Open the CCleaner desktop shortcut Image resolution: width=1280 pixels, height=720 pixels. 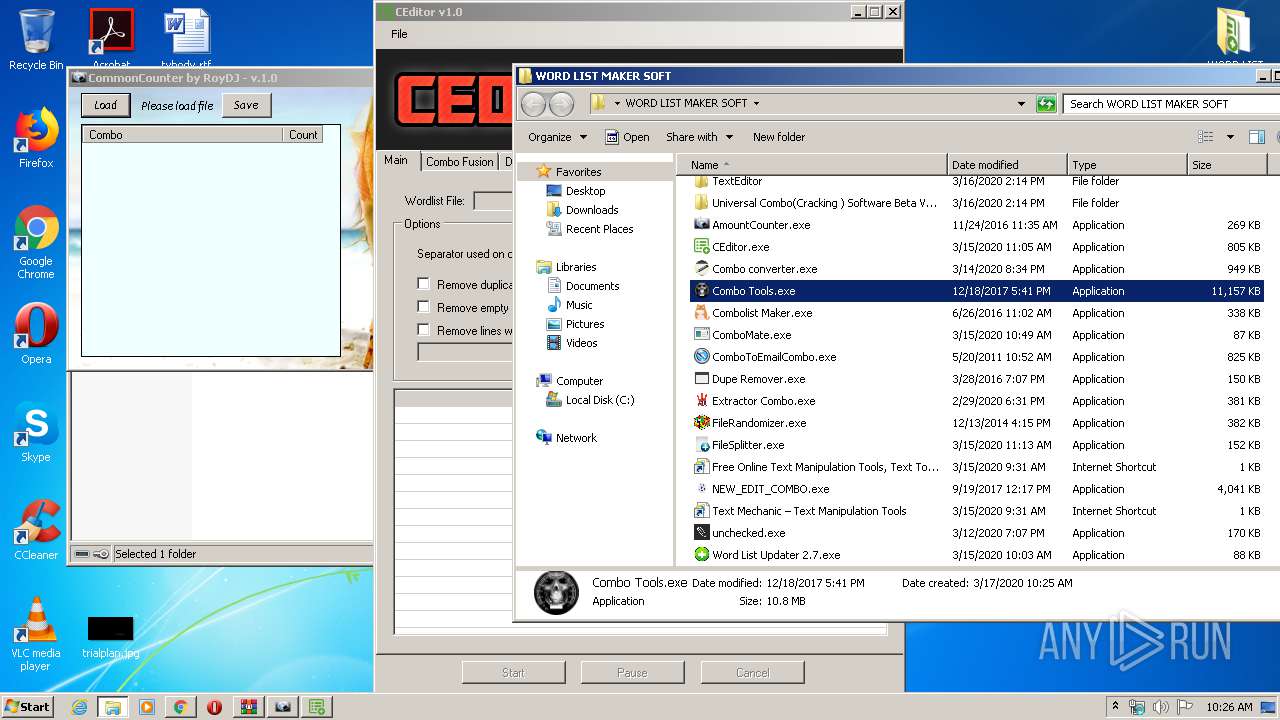tap(36, 530)
